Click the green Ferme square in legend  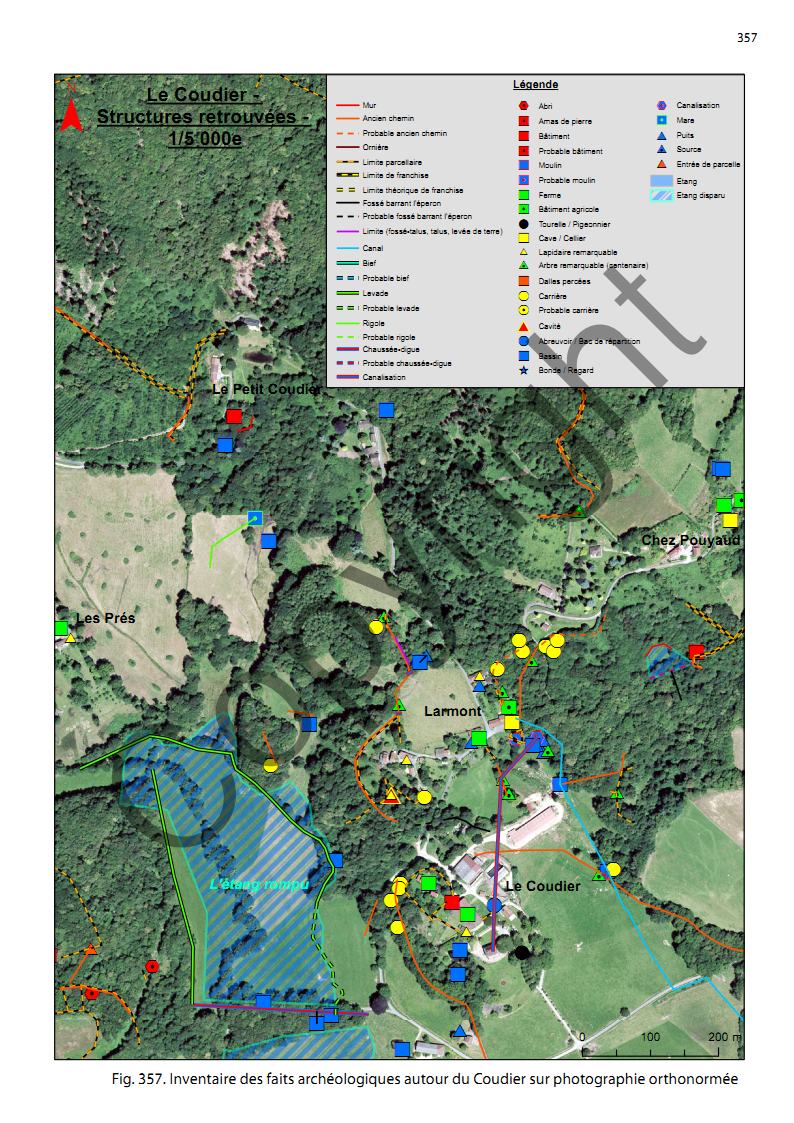tap(523, 194)
